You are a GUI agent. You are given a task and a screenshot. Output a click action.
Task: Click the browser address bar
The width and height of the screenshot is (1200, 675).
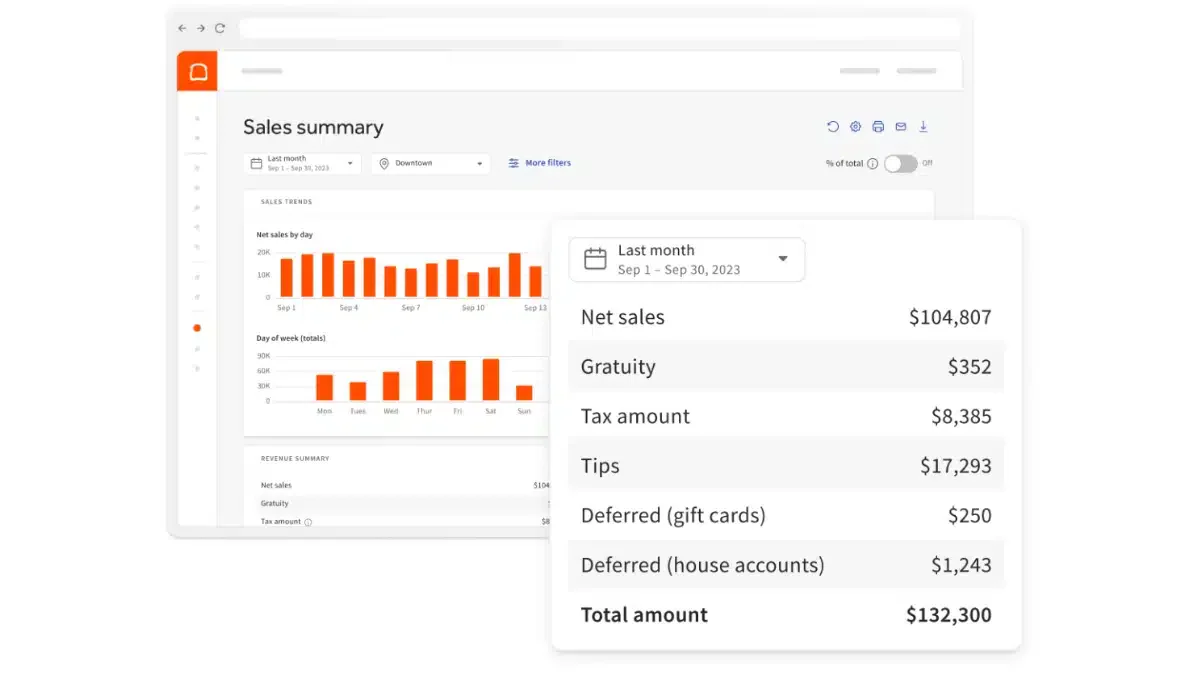(x=599, y=28)
